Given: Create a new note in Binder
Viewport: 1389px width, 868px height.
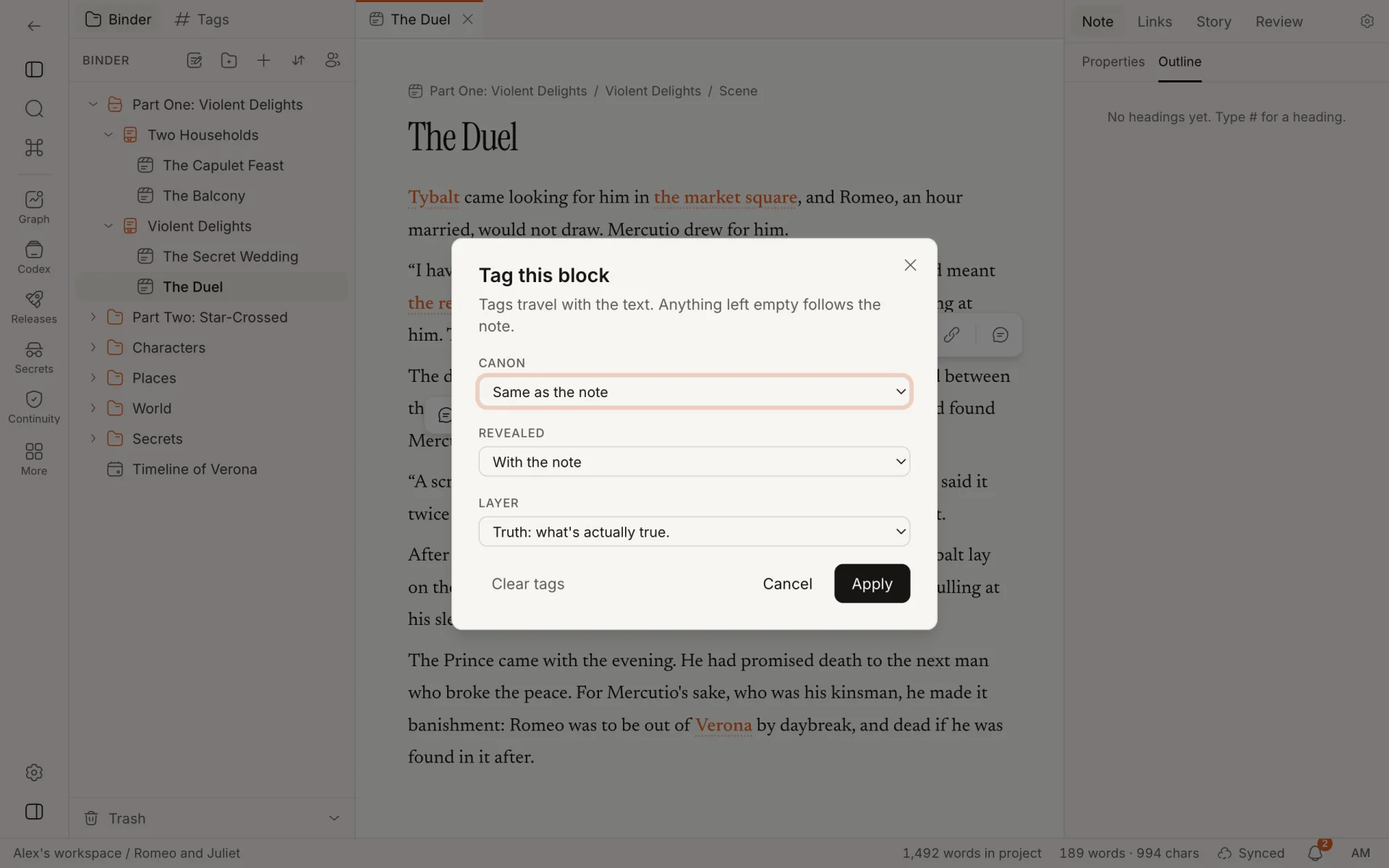Looking at the screenshot, I should tap(194, 61).
